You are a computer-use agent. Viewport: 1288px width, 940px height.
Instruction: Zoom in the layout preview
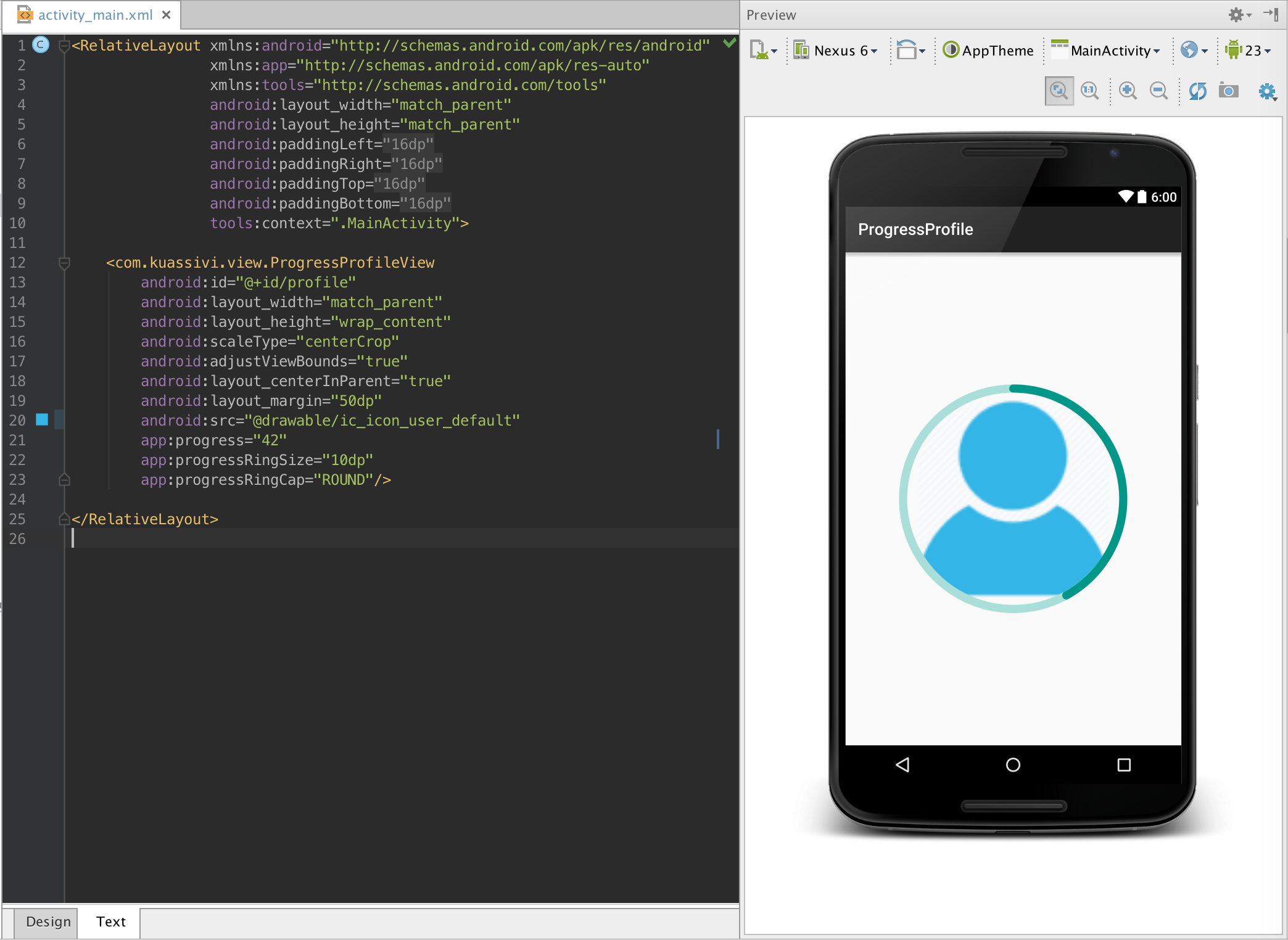(1128, 91)
